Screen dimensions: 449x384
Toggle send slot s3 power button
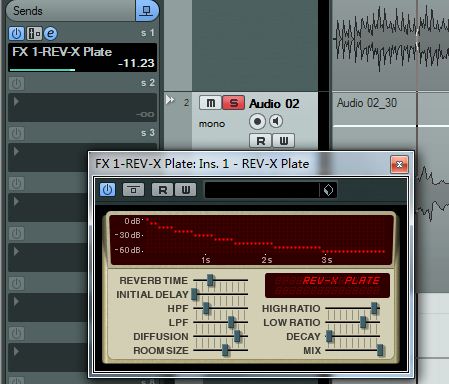pos(16,133)
